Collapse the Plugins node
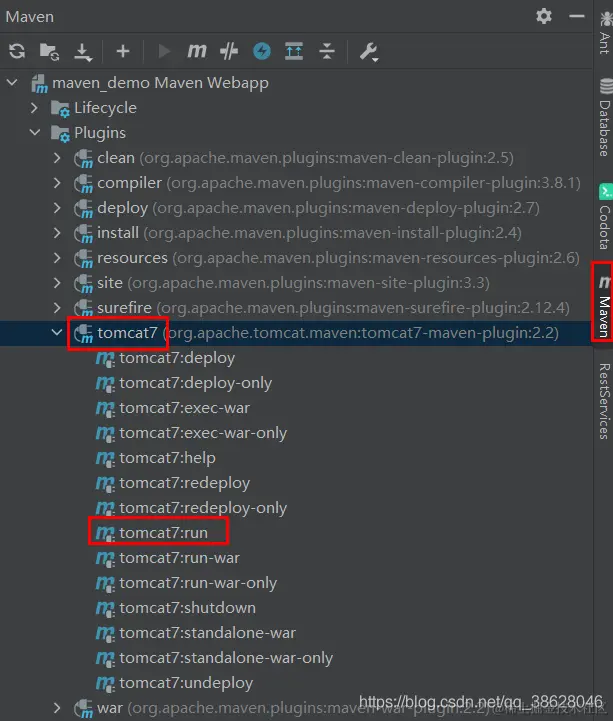 click(x=34, y=132)
